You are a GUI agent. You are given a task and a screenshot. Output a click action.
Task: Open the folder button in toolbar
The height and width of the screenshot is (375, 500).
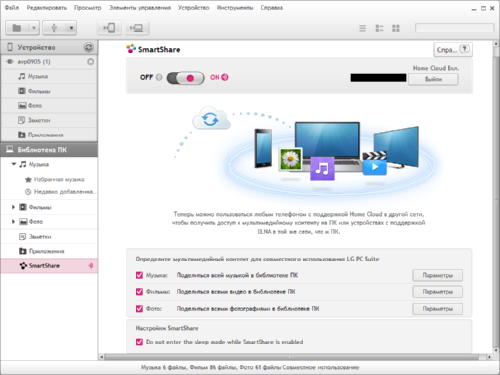(x=17, y=28)
